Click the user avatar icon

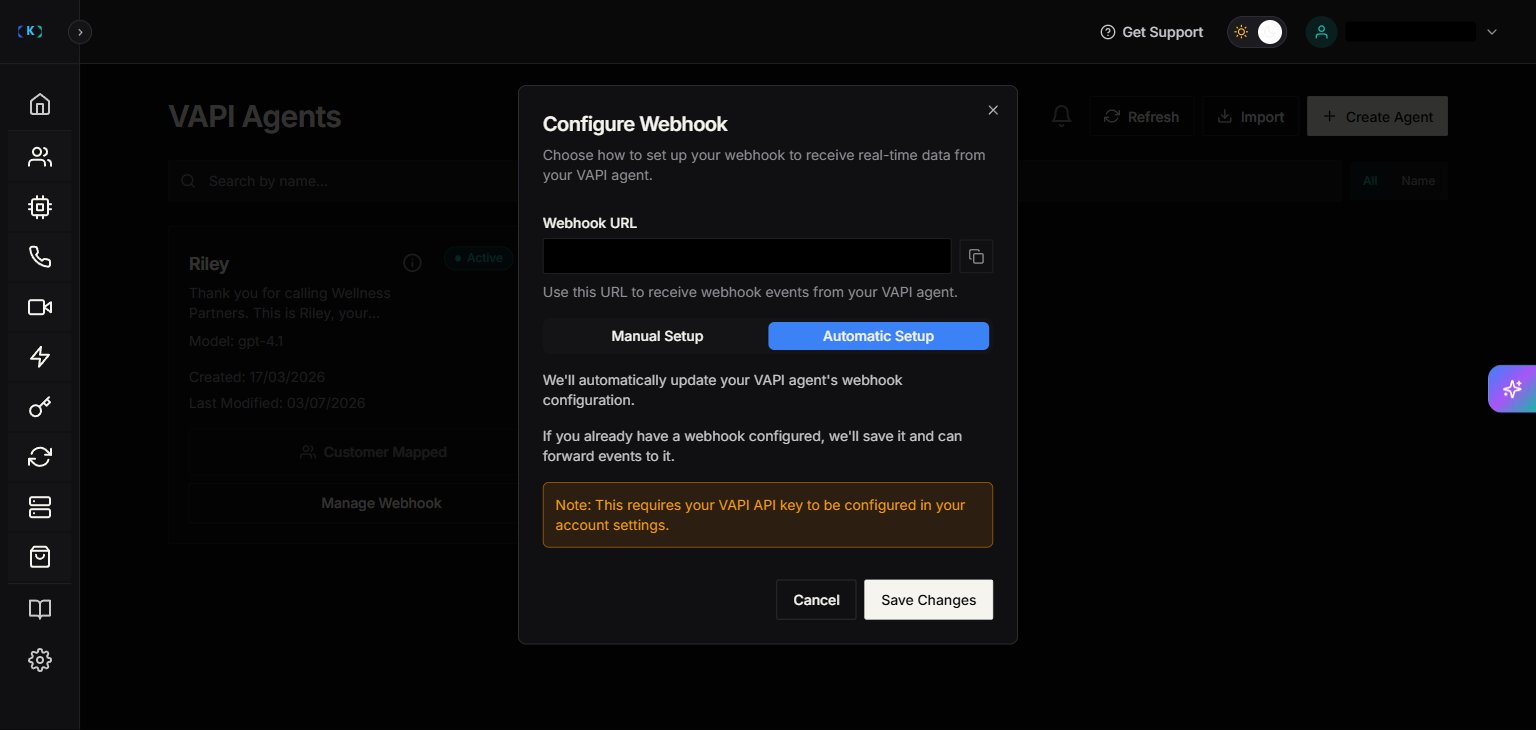(x=1322, y=32)
